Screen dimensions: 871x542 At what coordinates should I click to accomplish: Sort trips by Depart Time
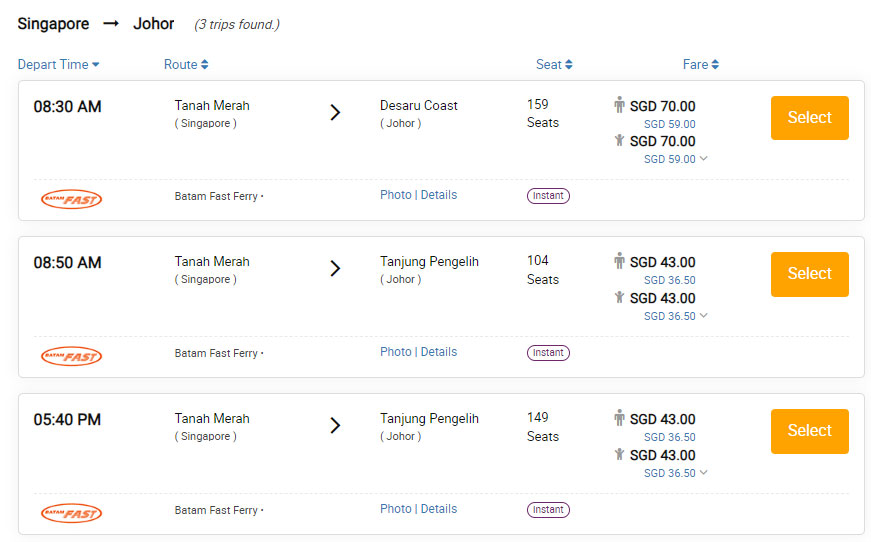(58, 64)
